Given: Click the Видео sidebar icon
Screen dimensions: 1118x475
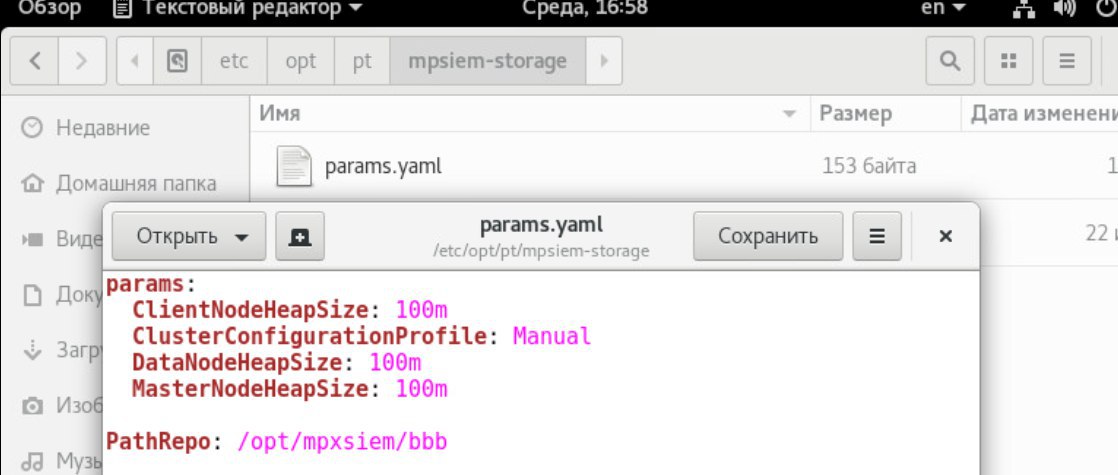Looking at the screenshot, I should pos(31,240).
